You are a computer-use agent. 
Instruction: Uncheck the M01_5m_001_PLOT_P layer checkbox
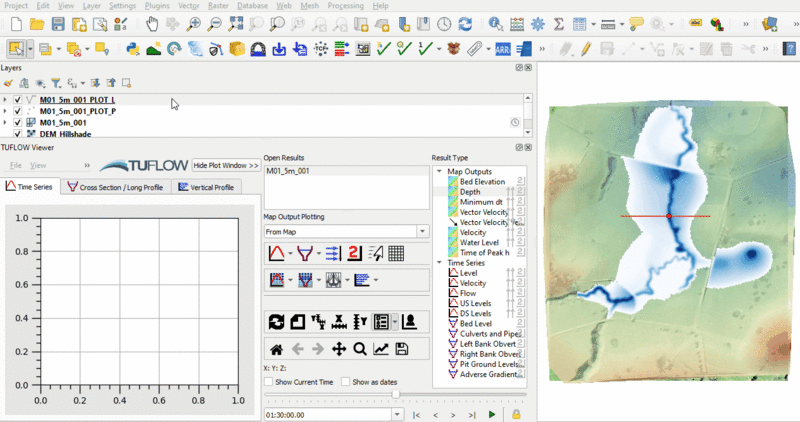tap(18, 112)
